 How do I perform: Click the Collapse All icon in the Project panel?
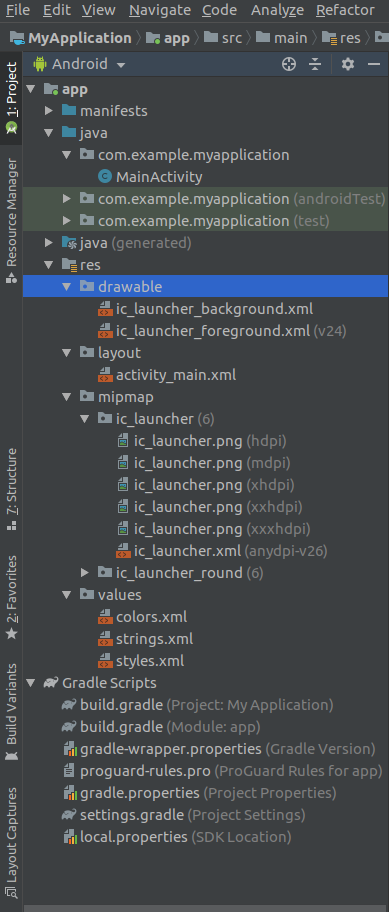pyautogui.click(x=315, y=64)
